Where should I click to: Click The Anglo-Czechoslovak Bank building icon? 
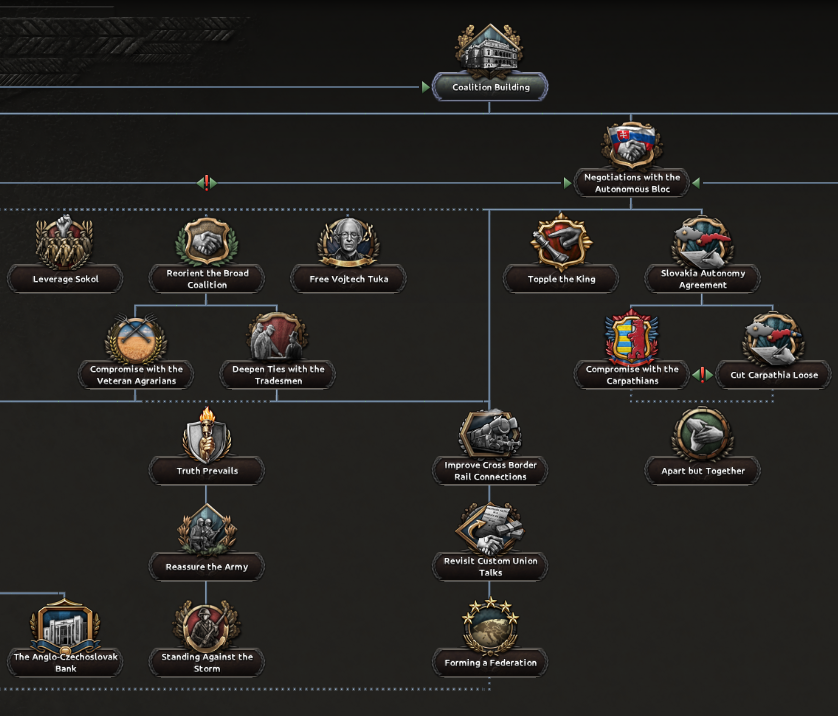coord(64,626)
